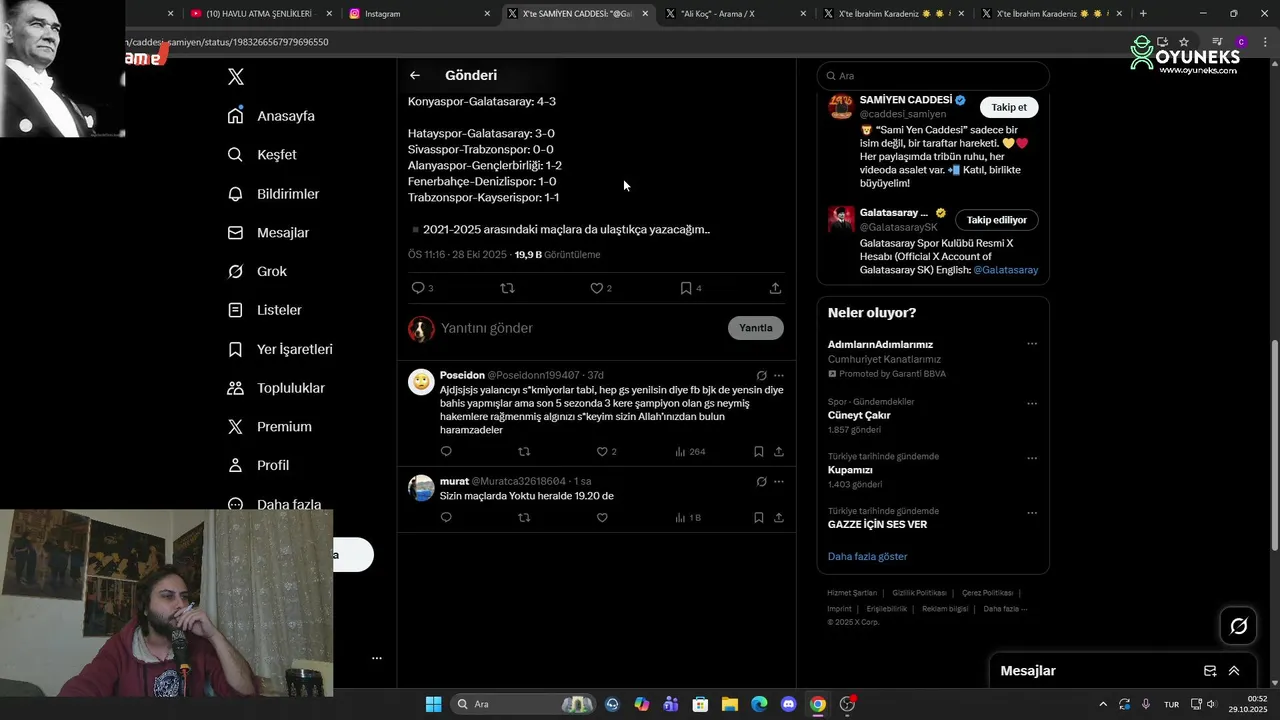Open Bildirimler in the sidebar
Image resolution: width=1280 pixels, height=720 pixels.
pyautogui.click(x=273, y=194)
